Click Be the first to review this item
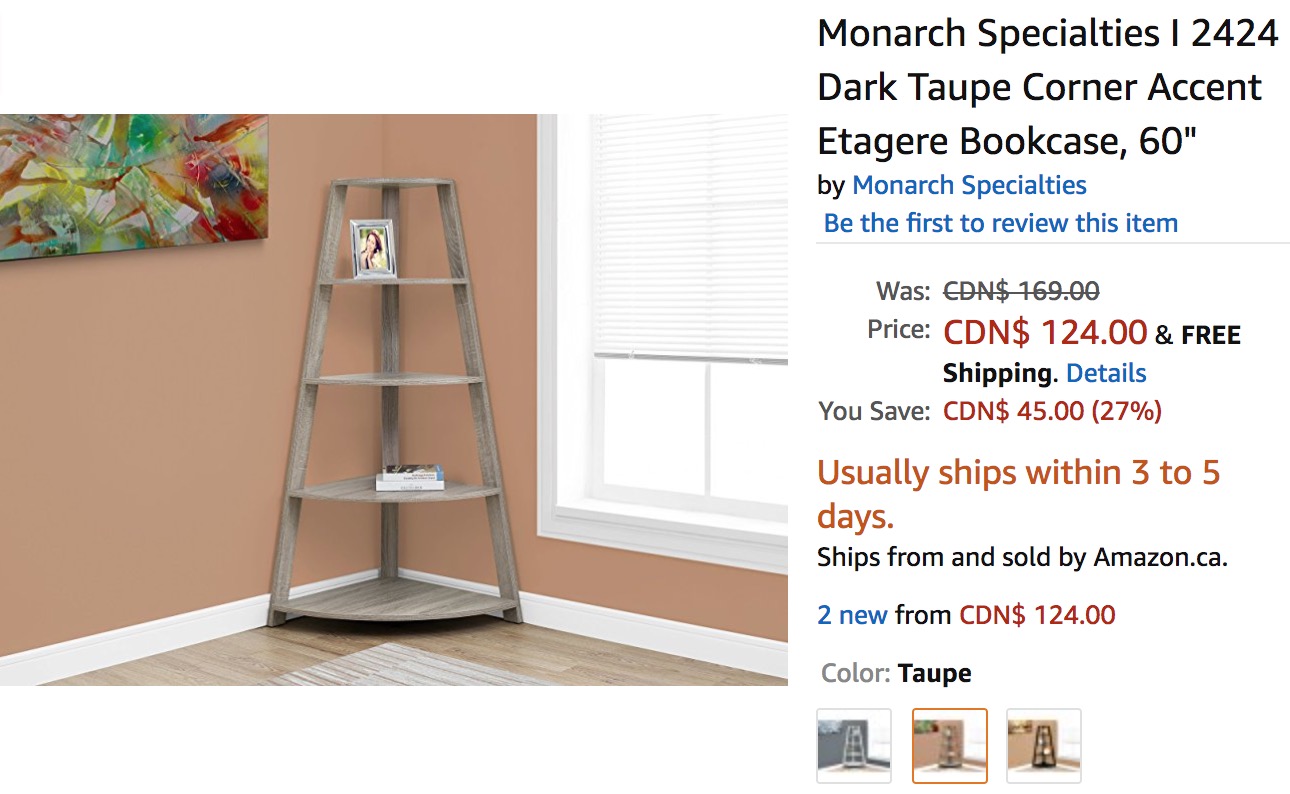 [1000, 223]
